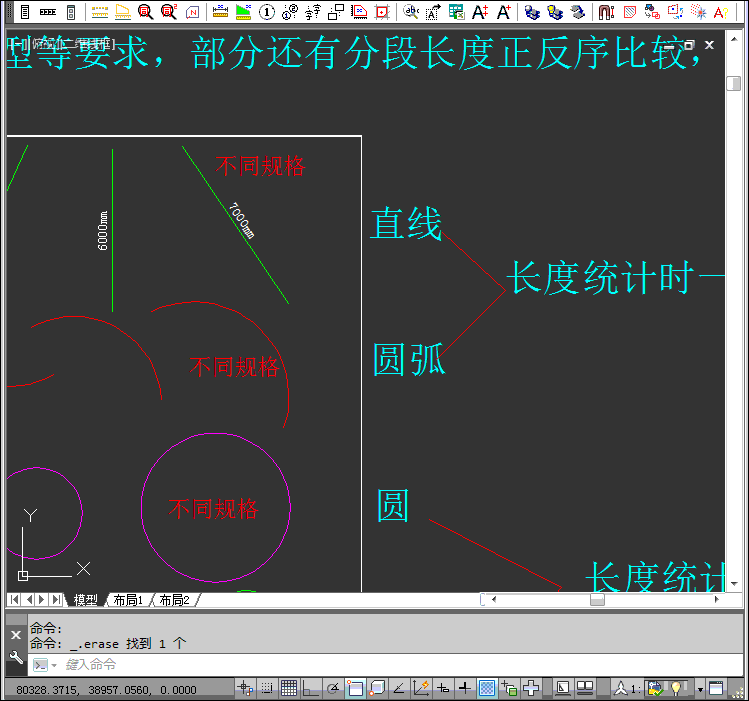Toggle the grid display in status bar
749x701 pixels.
click(288, 688)
